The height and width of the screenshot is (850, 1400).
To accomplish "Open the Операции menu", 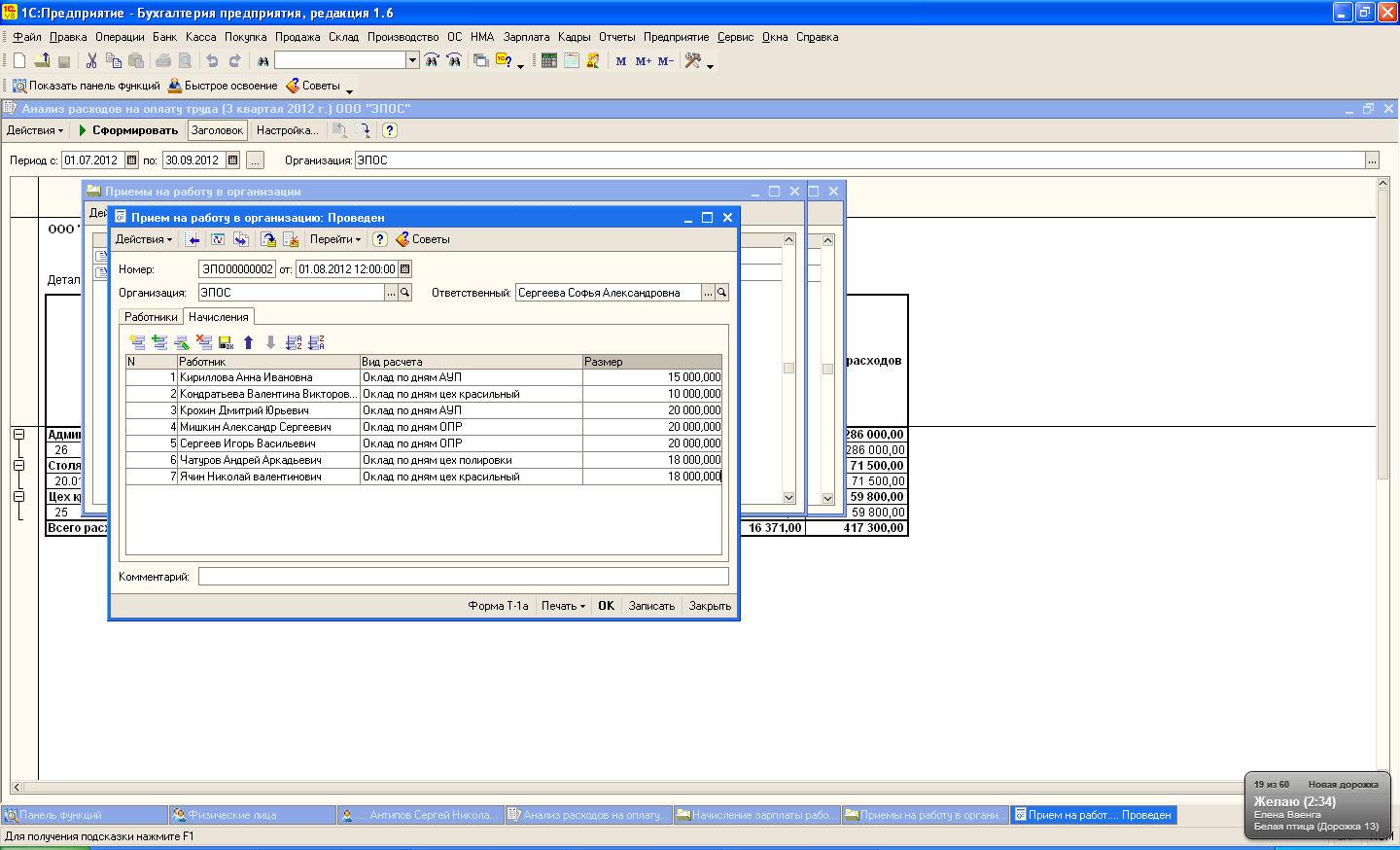I will click(x=120, y=37).
